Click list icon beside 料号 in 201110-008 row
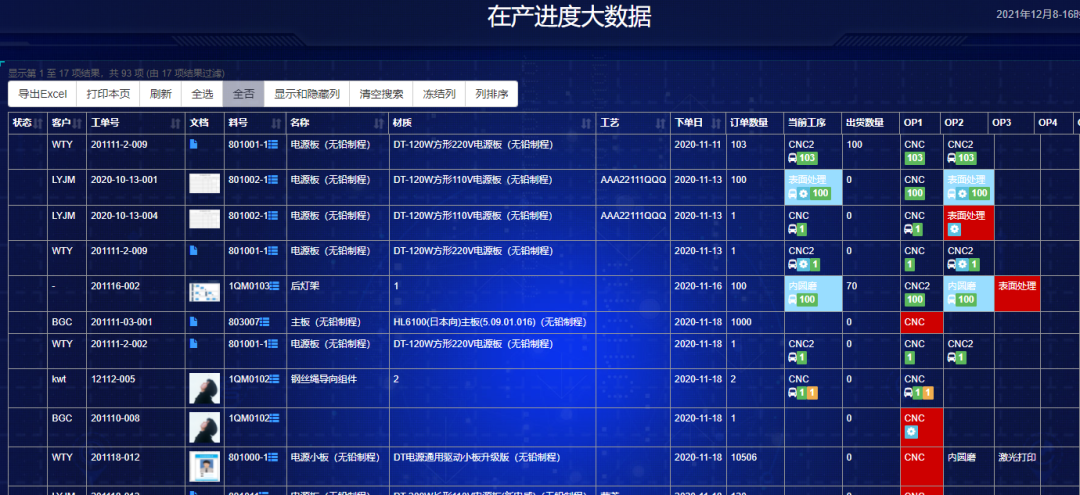 pyautogui.click(x=275, y=418)
